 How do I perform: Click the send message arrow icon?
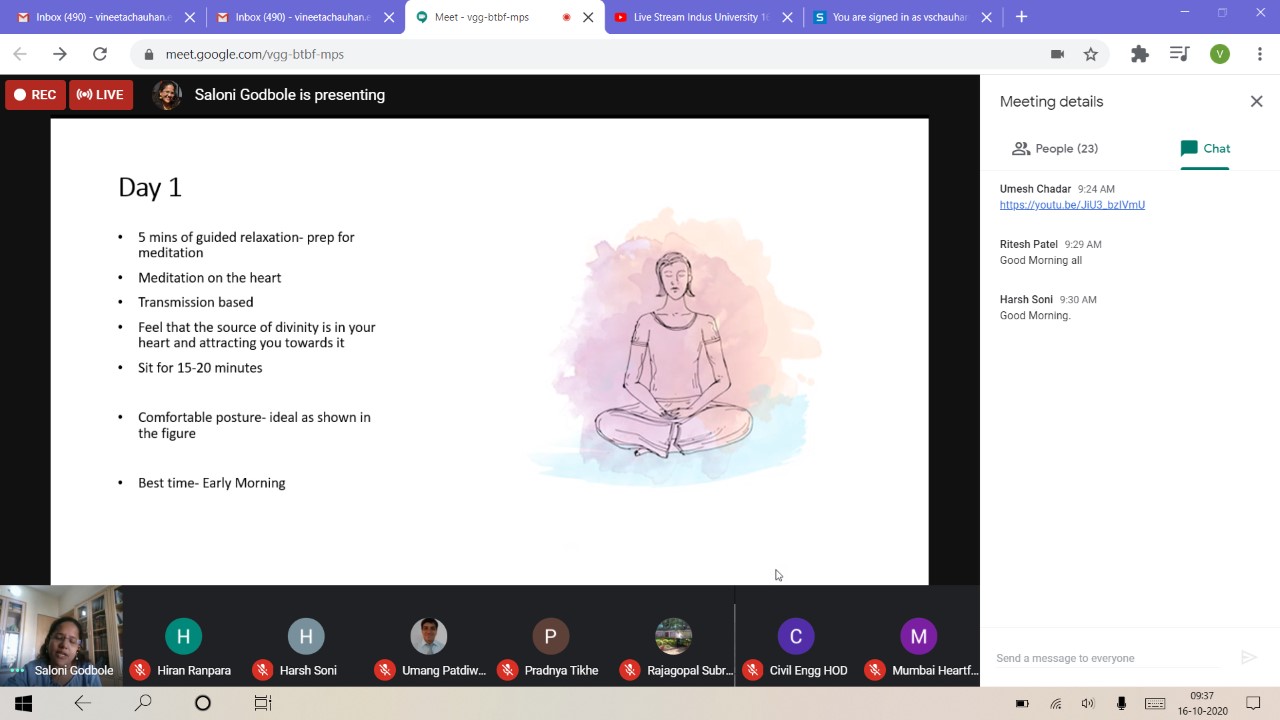(1248, 657)
